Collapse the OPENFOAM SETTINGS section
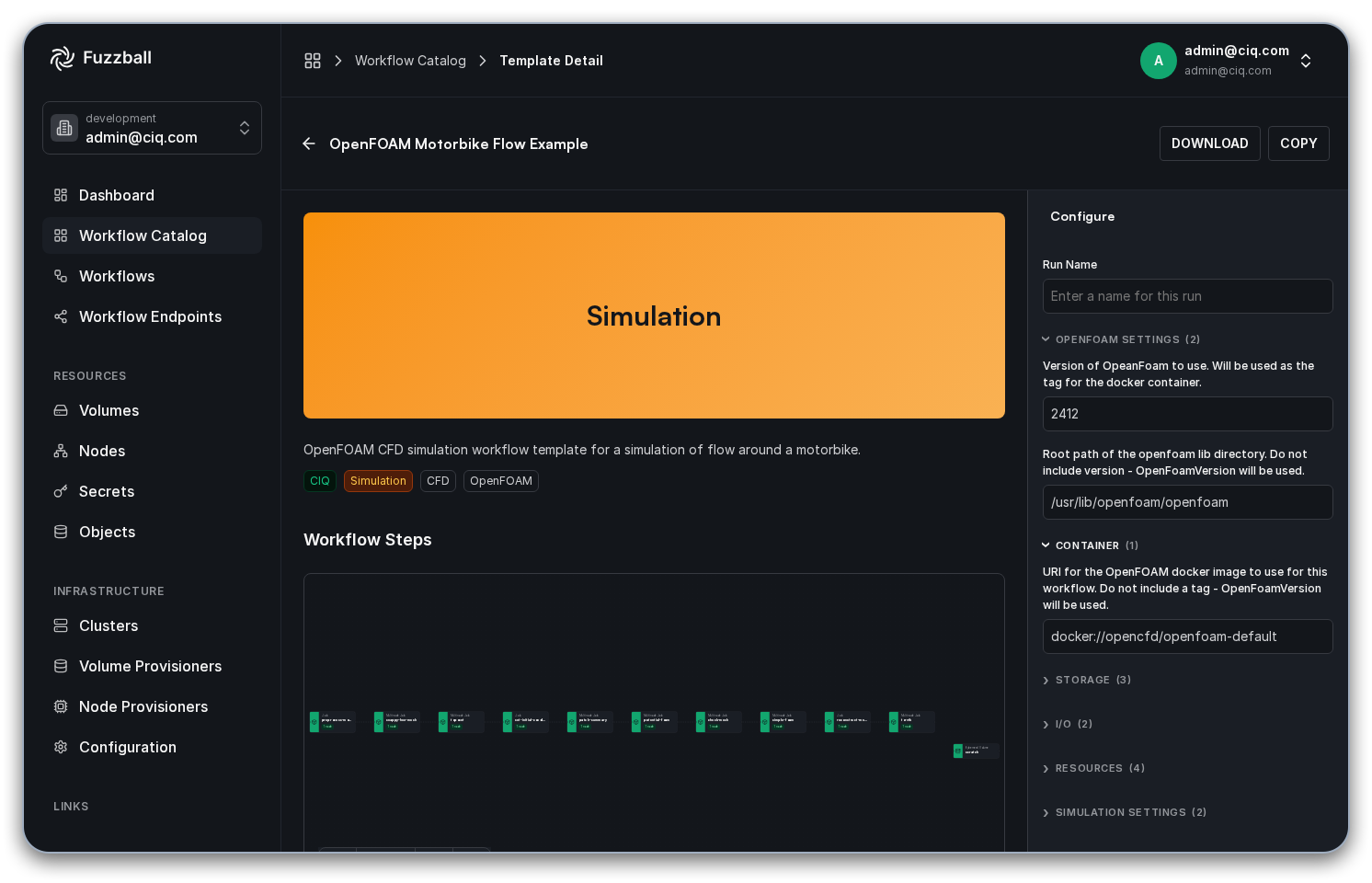Viewport: 1372px width, 883px height. (1121, 339)
